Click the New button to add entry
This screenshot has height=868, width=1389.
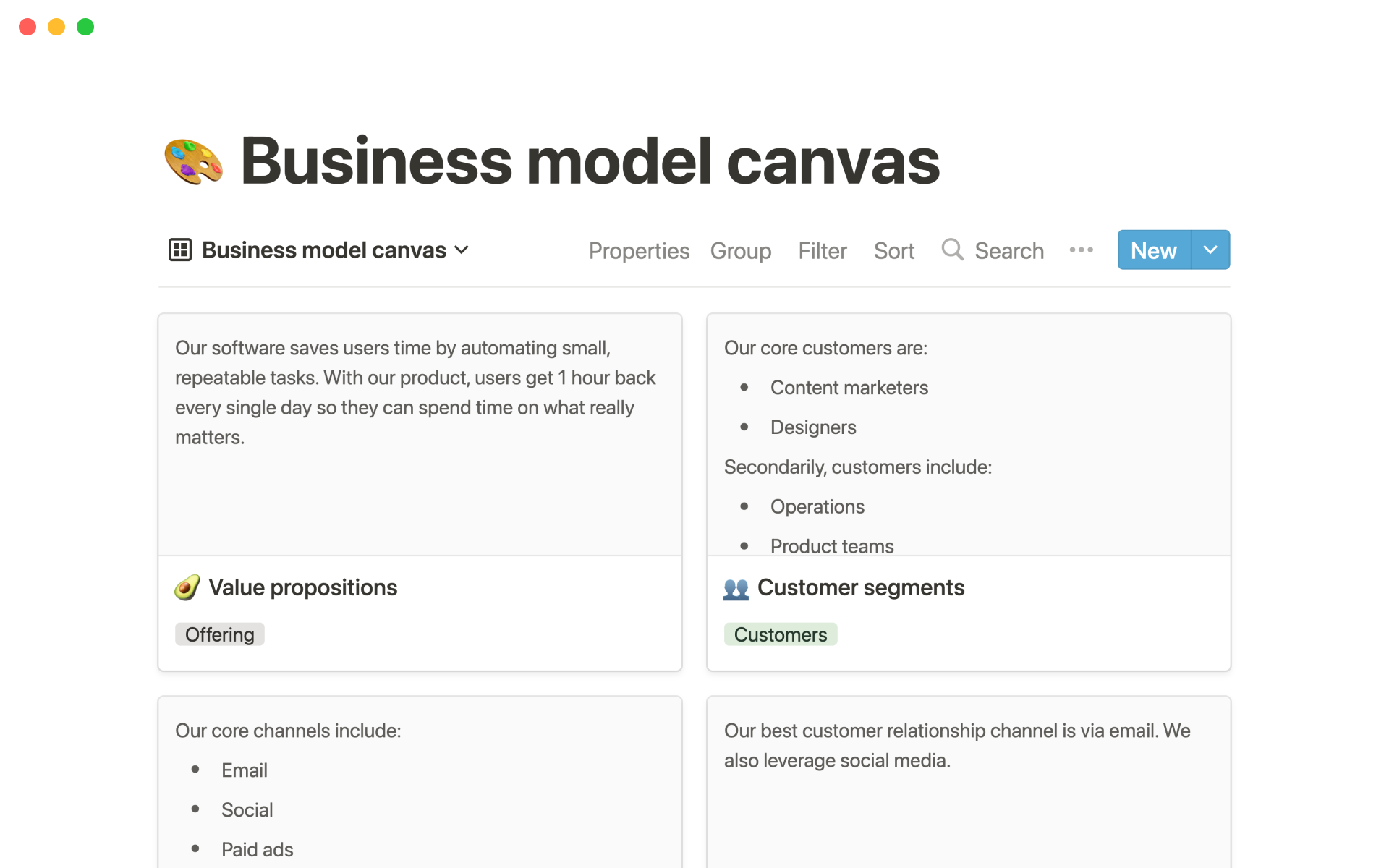coord(1153,250)
